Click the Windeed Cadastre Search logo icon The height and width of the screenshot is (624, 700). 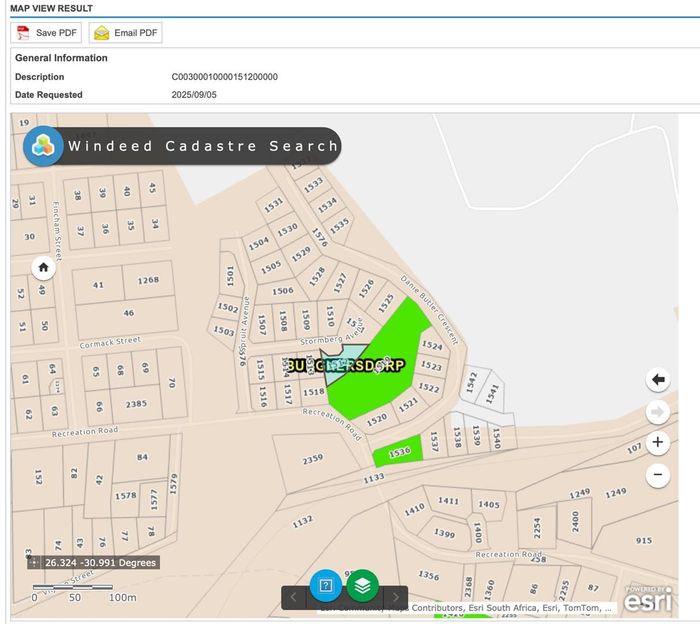(43, 146)
